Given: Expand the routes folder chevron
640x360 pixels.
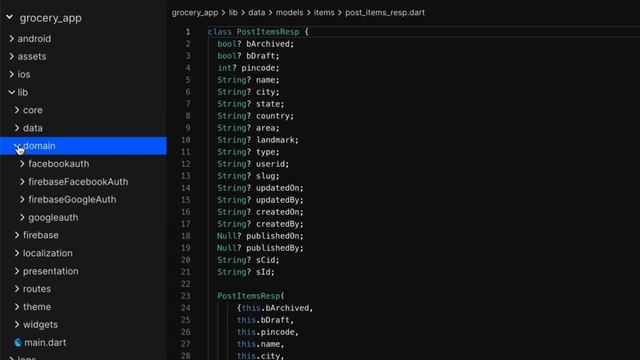Looking at the screenshot, I should [x=17, y=289].
